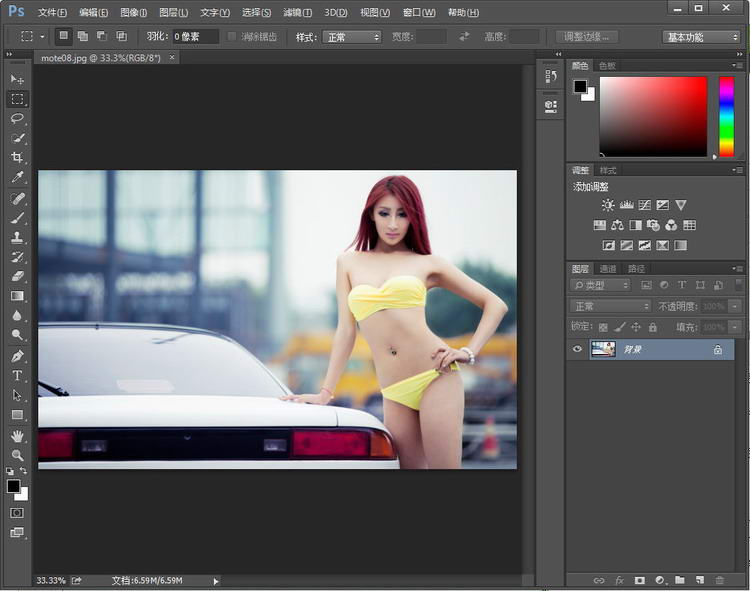Select the Crop tool
This screenshot has height=591, width=750.
coord(17,158)
